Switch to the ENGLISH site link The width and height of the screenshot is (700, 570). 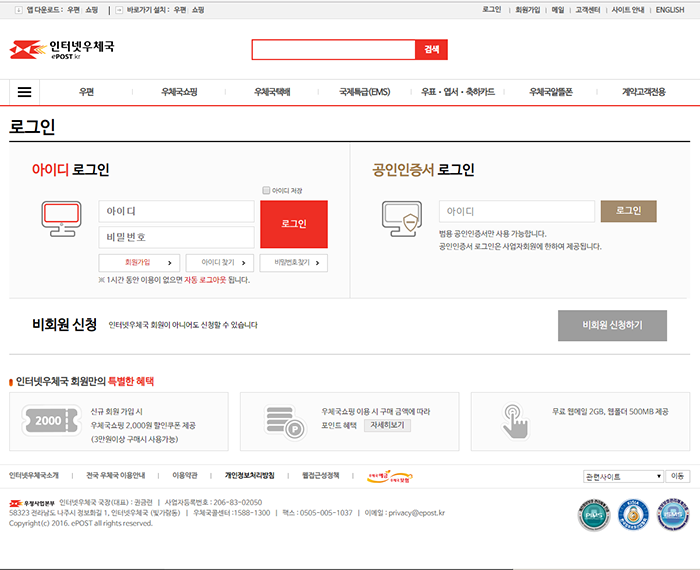tap(670, 10)
